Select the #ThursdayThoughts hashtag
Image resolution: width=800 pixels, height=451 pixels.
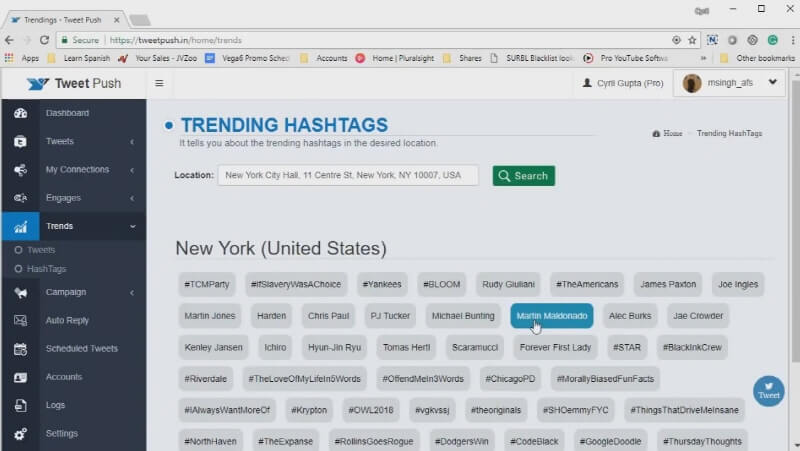pos(702,441)
